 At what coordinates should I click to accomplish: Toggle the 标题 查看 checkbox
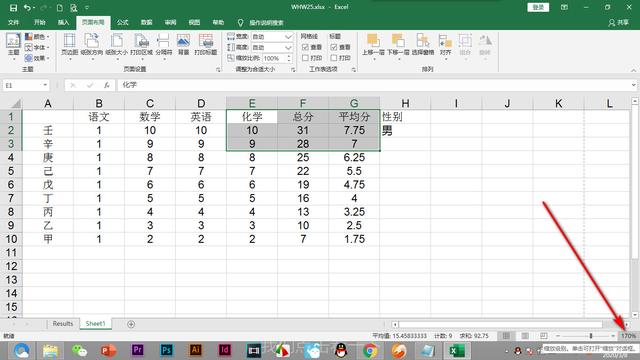[x=333, y=47]
